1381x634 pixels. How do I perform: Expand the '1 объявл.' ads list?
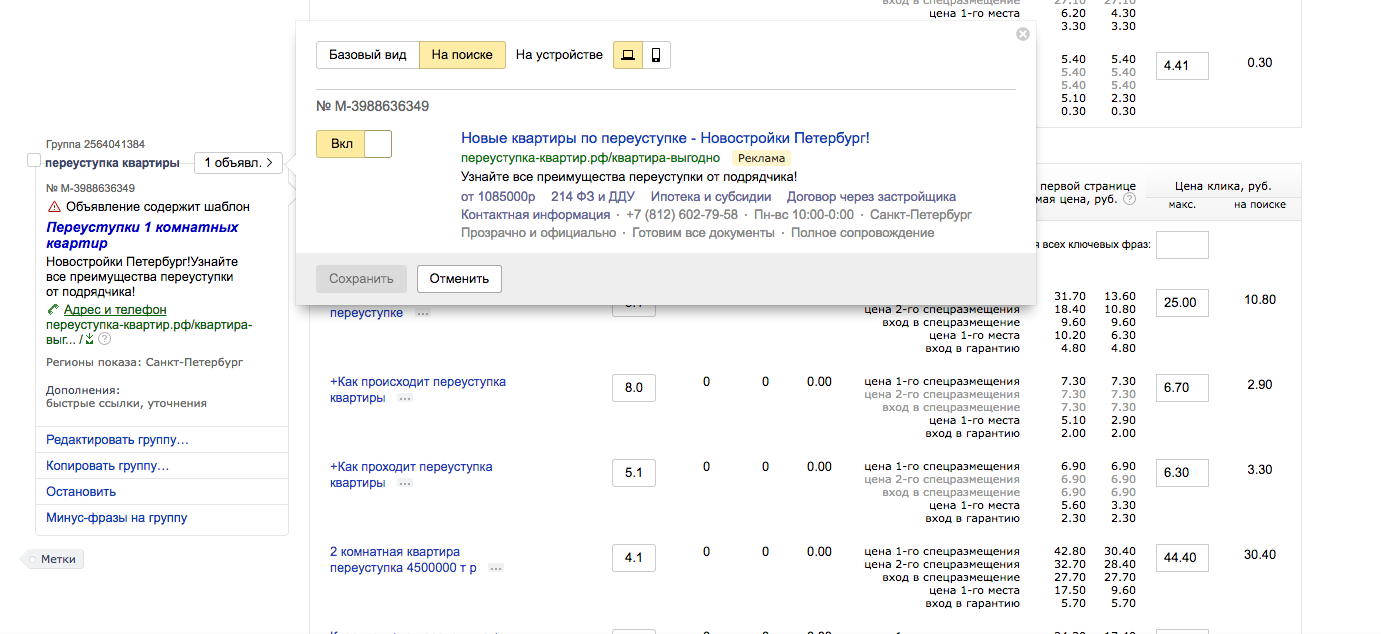[239, 162]
